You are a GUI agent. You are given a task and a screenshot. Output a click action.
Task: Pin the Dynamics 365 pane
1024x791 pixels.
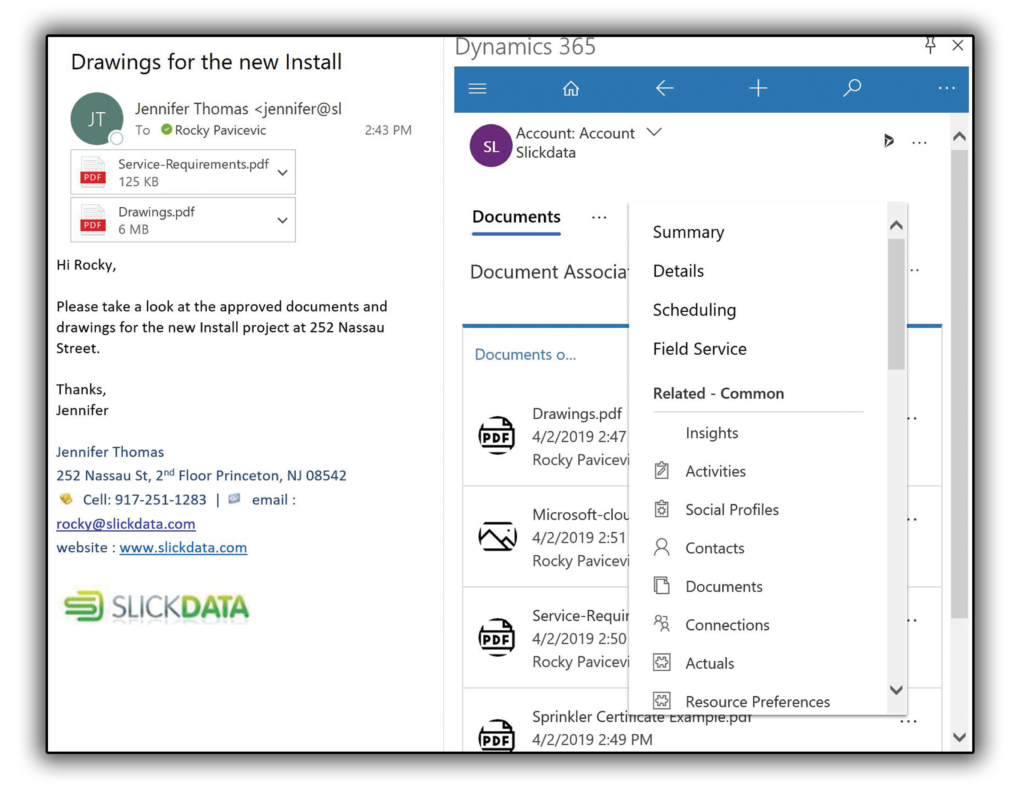pos(930,45)
